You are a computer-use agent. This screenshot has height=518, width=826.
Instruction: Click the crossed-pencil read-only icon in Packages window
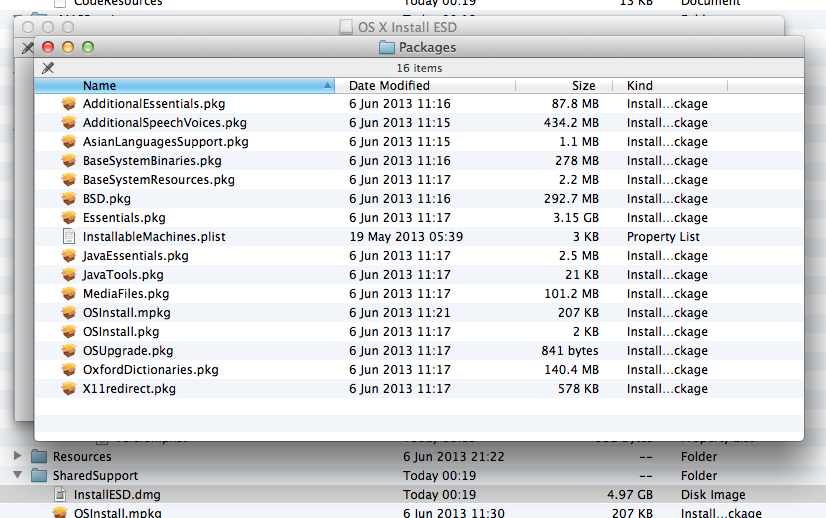tap(48, 67)
